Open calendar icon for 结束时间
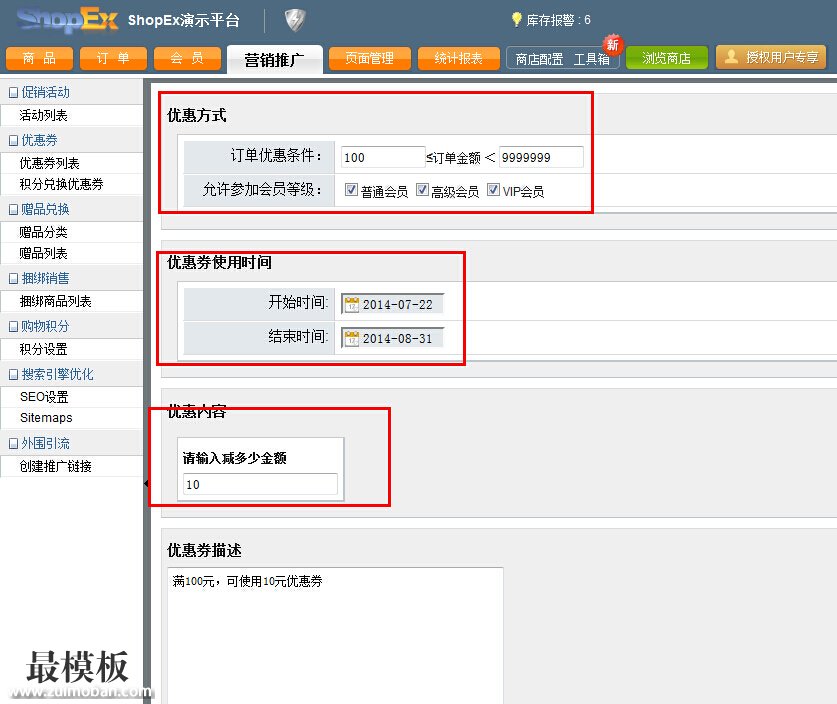837x704 pixels. coord(351,338)
